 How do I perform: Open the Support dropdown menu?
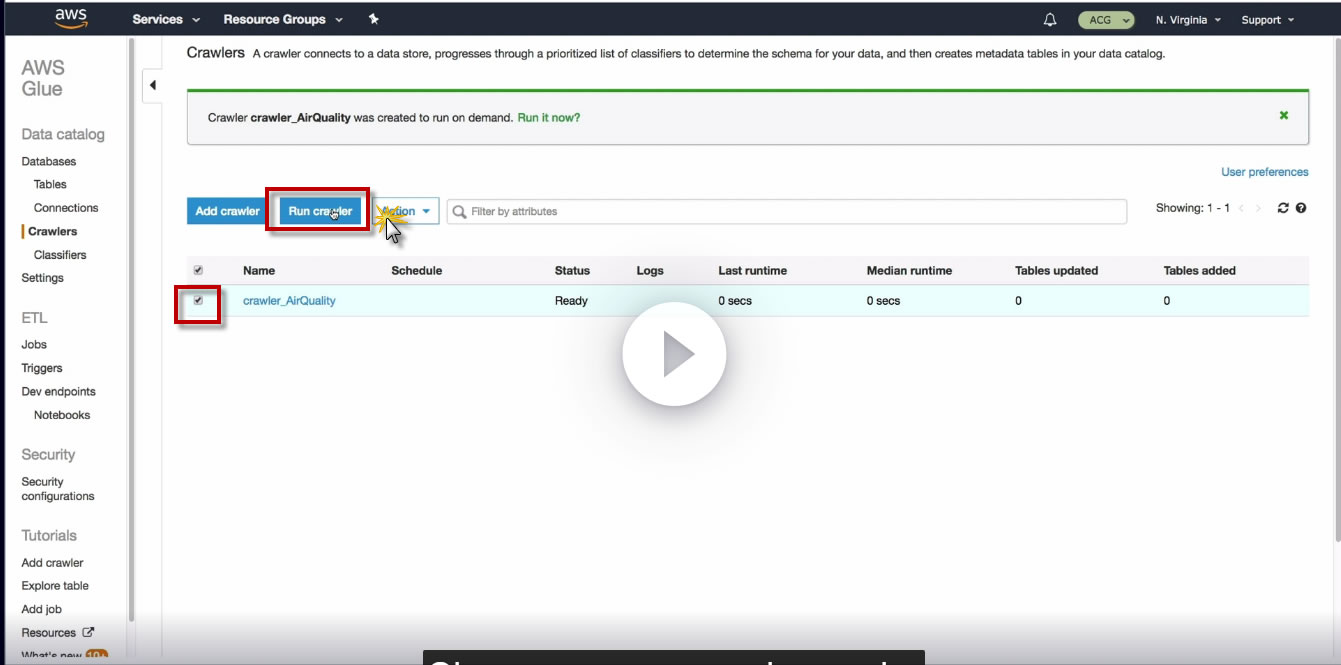coord(1268,20)
